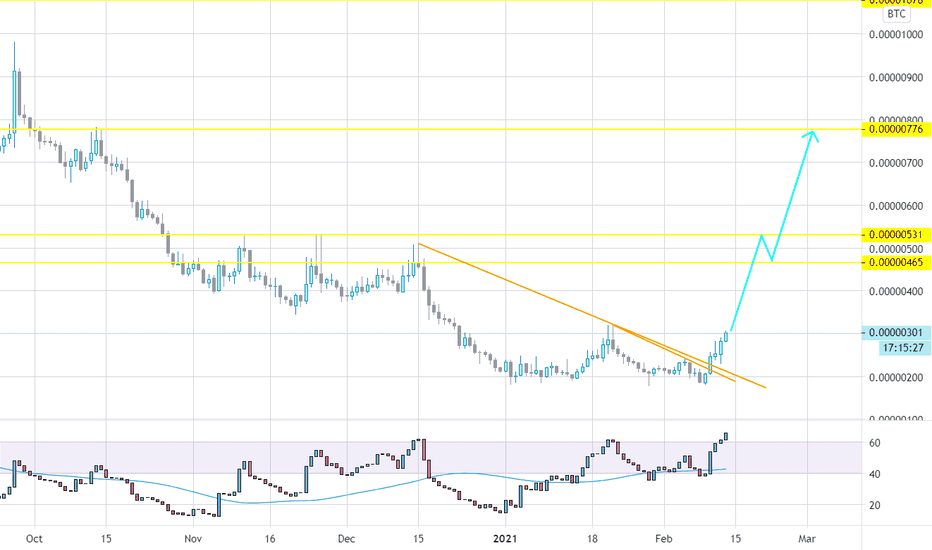Click the Oct label on time axis

tap(34, 539)
